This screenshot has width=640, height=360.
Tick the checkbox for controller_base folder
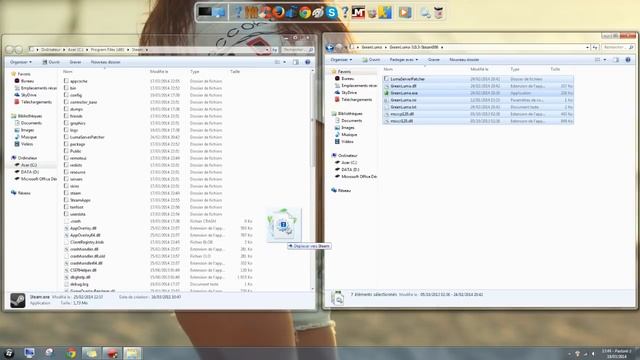coord(66,102)
